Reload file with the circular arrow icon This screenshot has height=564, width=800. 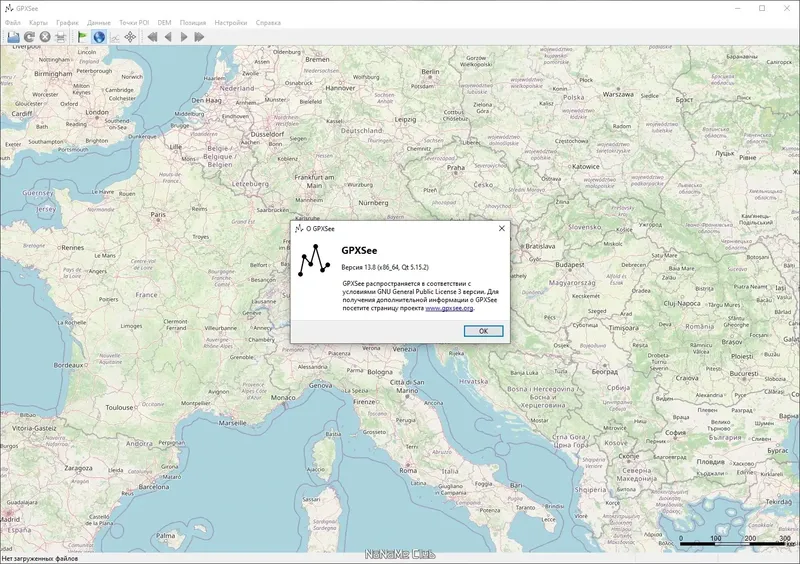pos(29,37)
